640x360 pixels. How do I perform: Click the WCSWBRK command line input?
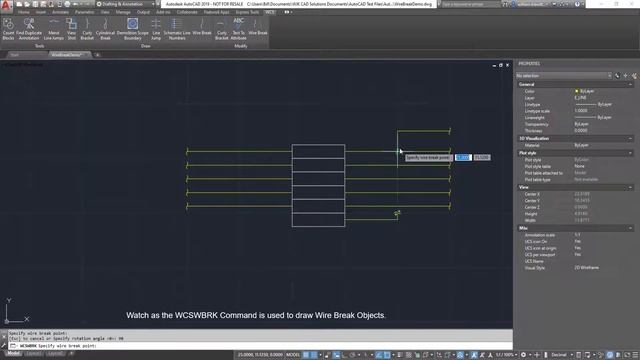[x=260, y=346]
